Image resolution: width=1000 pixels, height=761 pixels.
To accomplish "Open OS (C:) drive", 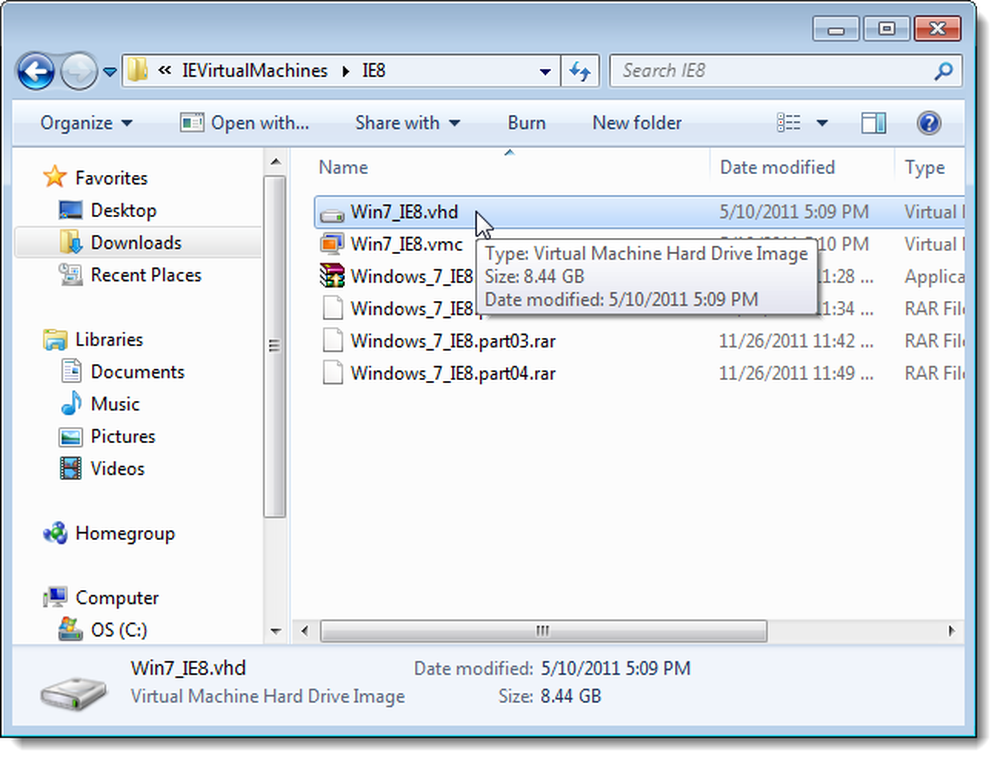I will point(119,630).
